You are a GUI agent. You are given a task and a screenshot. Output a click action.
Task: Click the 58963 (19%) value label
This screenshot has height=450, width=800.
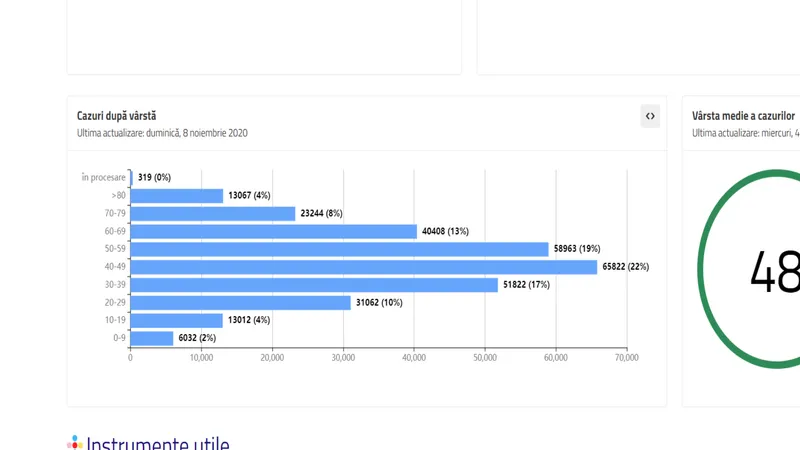[x=577, y=249]
